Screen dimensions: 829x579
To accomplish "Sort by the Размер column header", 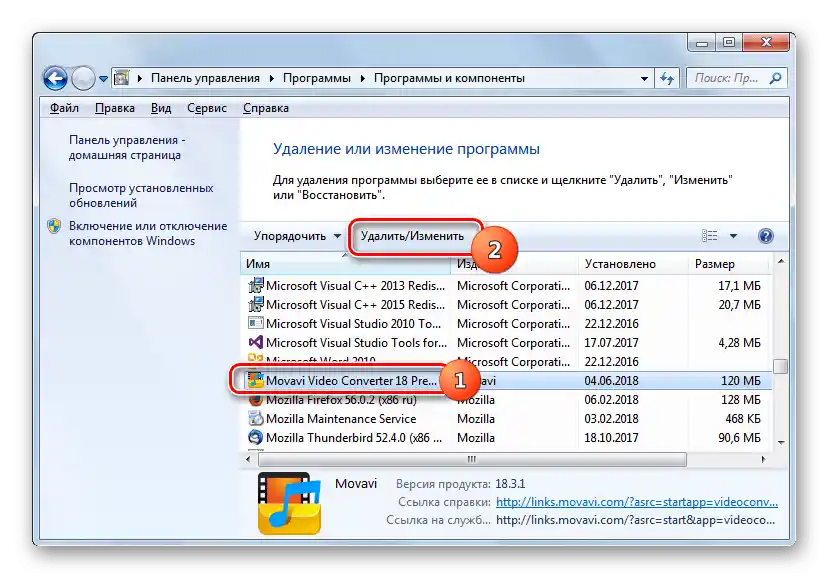I will tap(729, 264).
